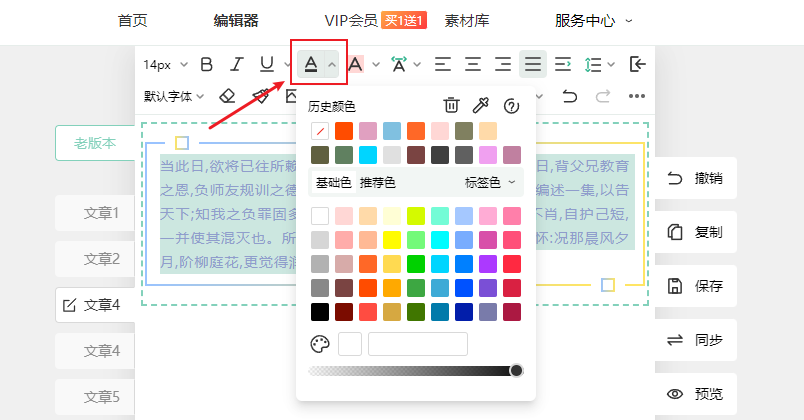Pick the navy blue swatch beside black row
This screenshot has height=420, width=804.
(464, 312)
